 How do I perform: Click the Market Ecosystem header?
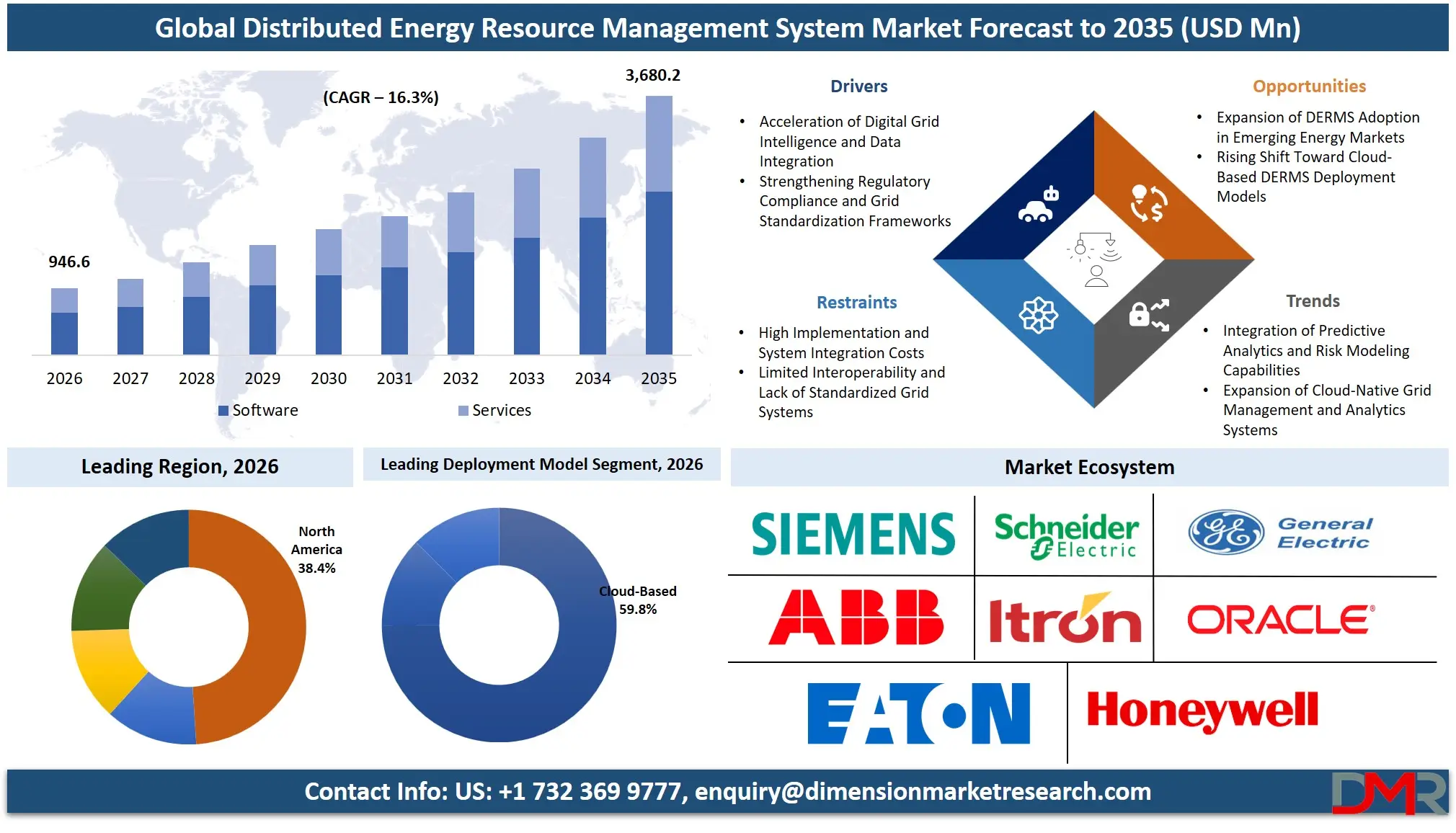1089,468
